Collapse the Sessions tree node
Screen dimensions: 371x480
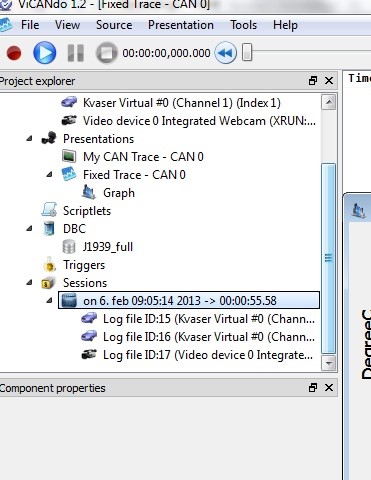(29, 282)
